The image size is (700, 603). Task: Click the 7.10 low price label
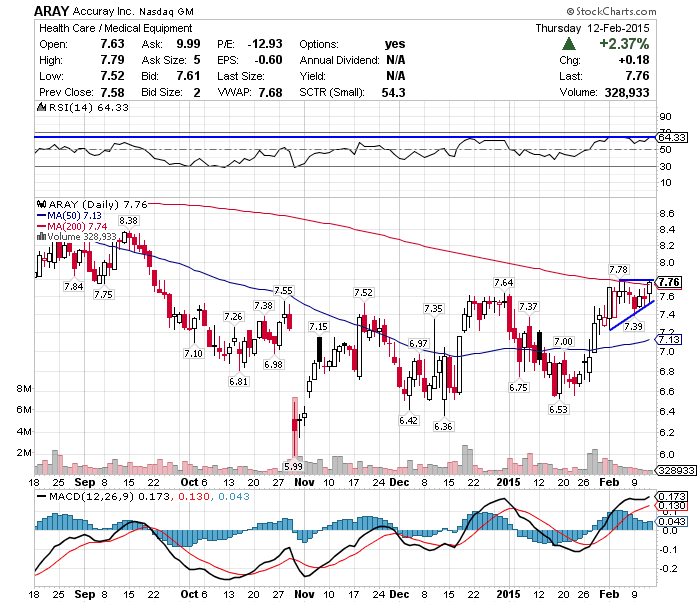(x=193, y=353)
